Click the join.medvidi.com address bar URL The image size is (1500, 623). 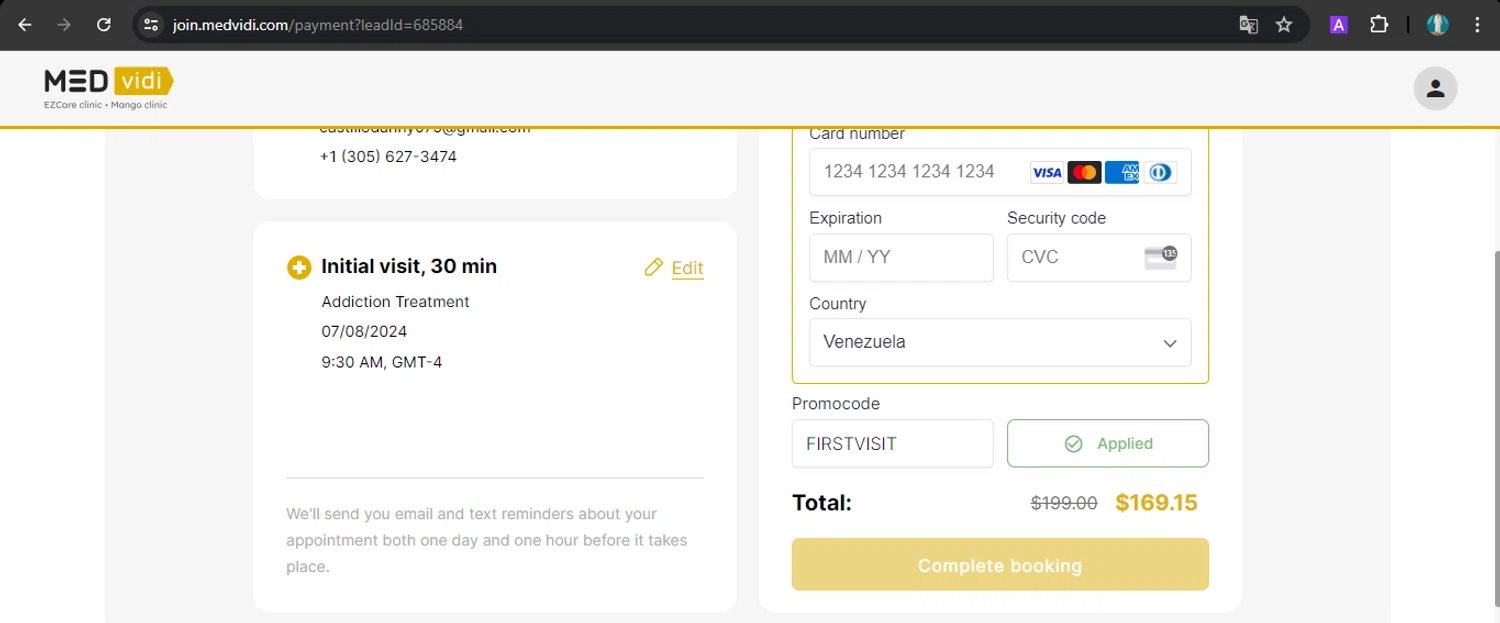coord(317,25)
